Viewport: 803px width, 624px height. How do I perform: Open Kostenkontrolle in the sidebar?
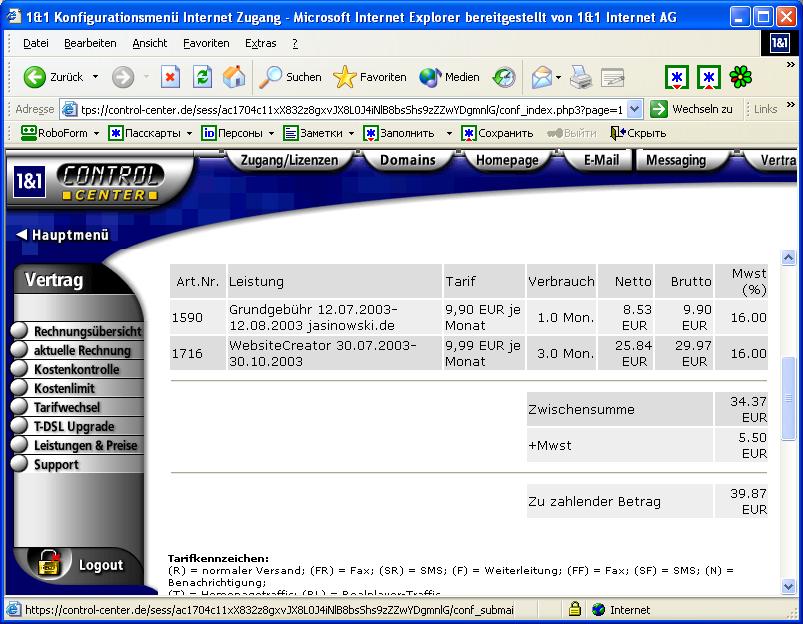click(77, 369)
